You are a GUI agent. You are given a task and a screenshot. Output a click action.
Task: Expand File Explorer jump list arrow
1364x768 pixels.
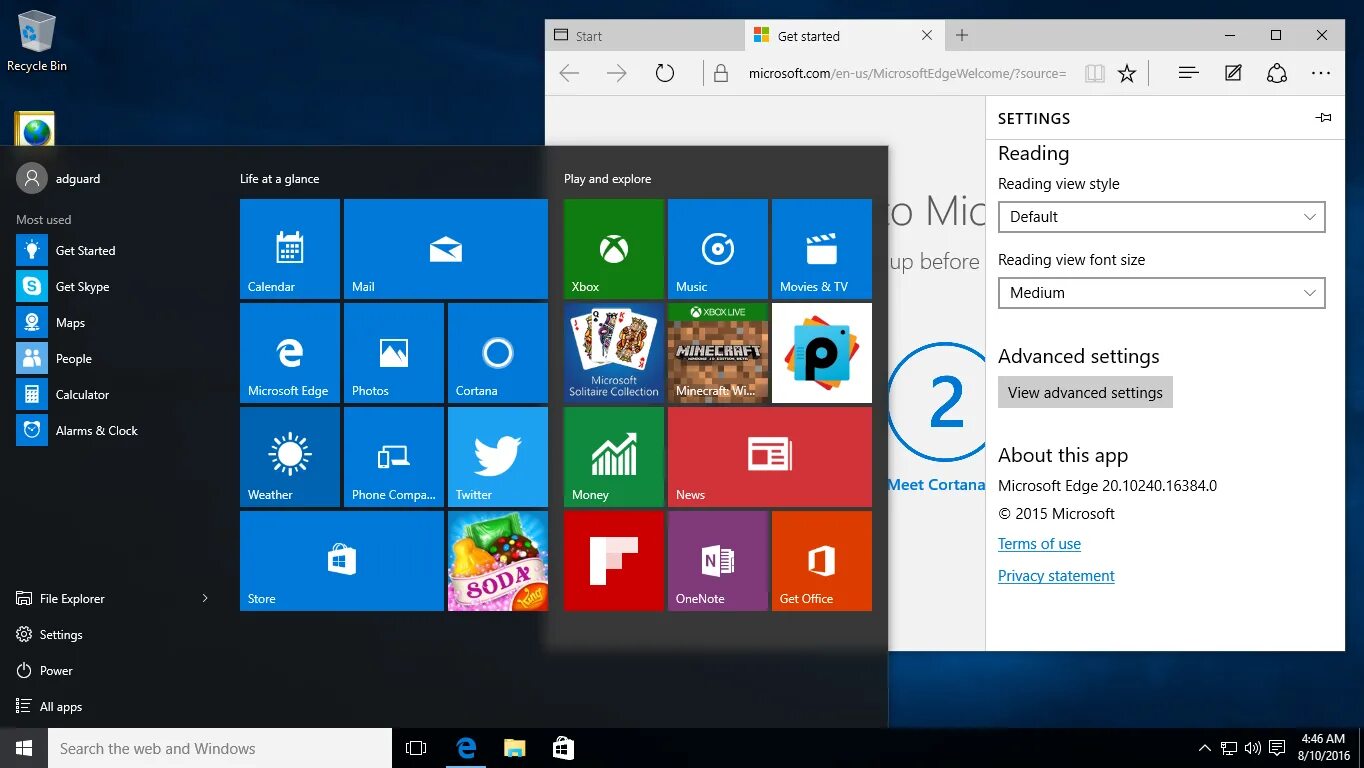point(205,598)
